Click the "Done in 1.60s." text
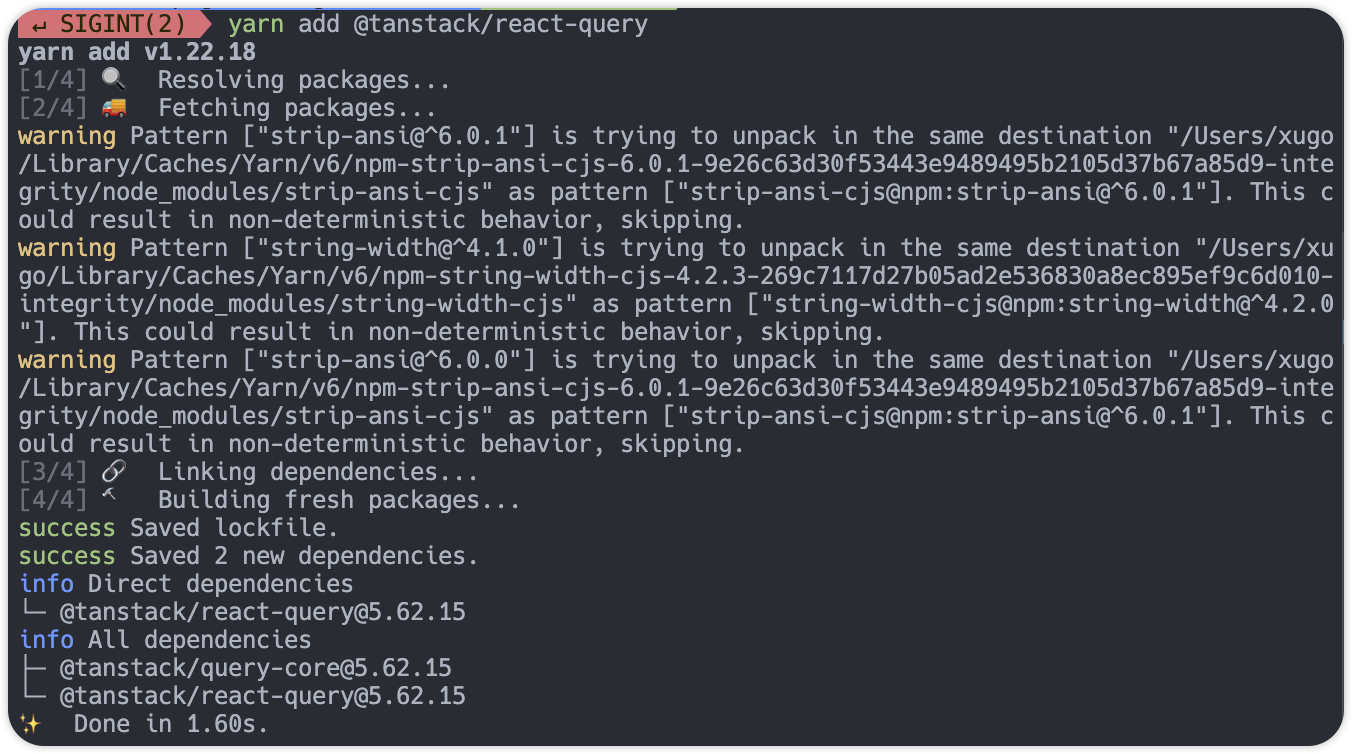 (171, 724)
